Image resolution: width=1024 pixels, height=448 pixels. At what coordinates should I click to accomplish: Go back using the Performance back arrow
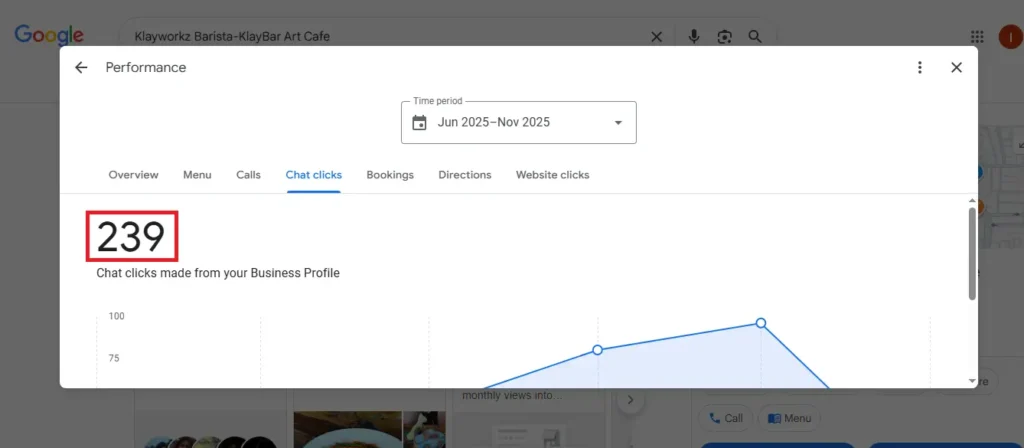pyautogui.click(x=81, y=67)
